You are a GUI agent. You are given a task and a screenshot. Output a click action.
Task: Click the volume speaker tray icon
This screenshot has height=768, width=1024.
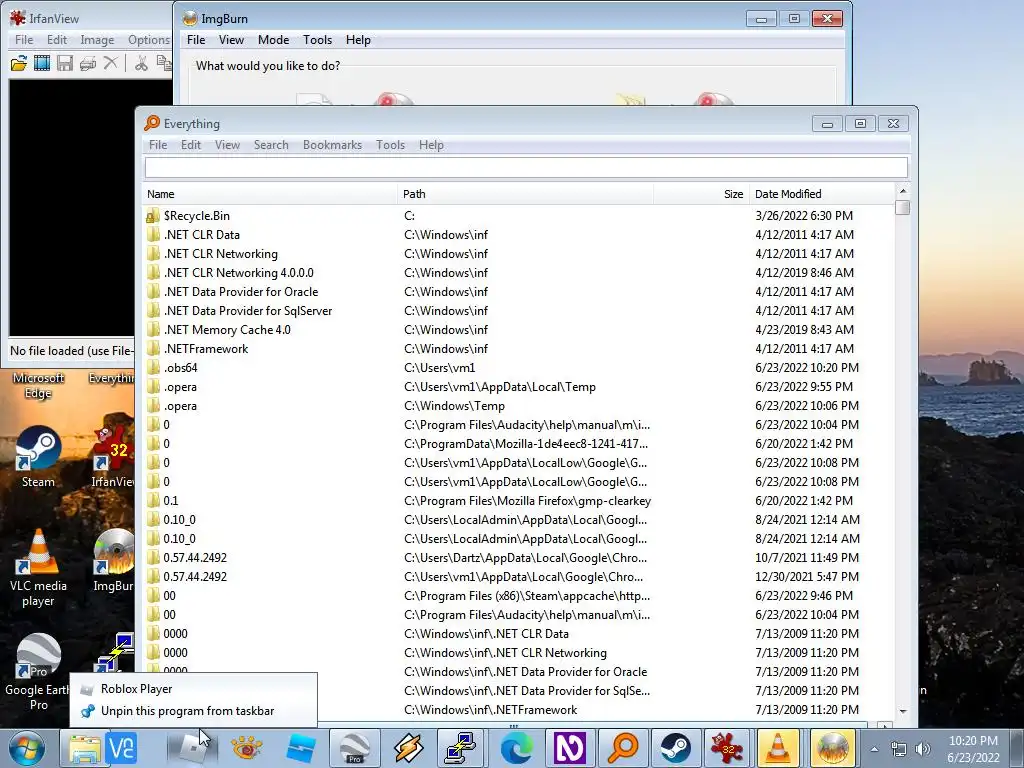coord(923,749)
